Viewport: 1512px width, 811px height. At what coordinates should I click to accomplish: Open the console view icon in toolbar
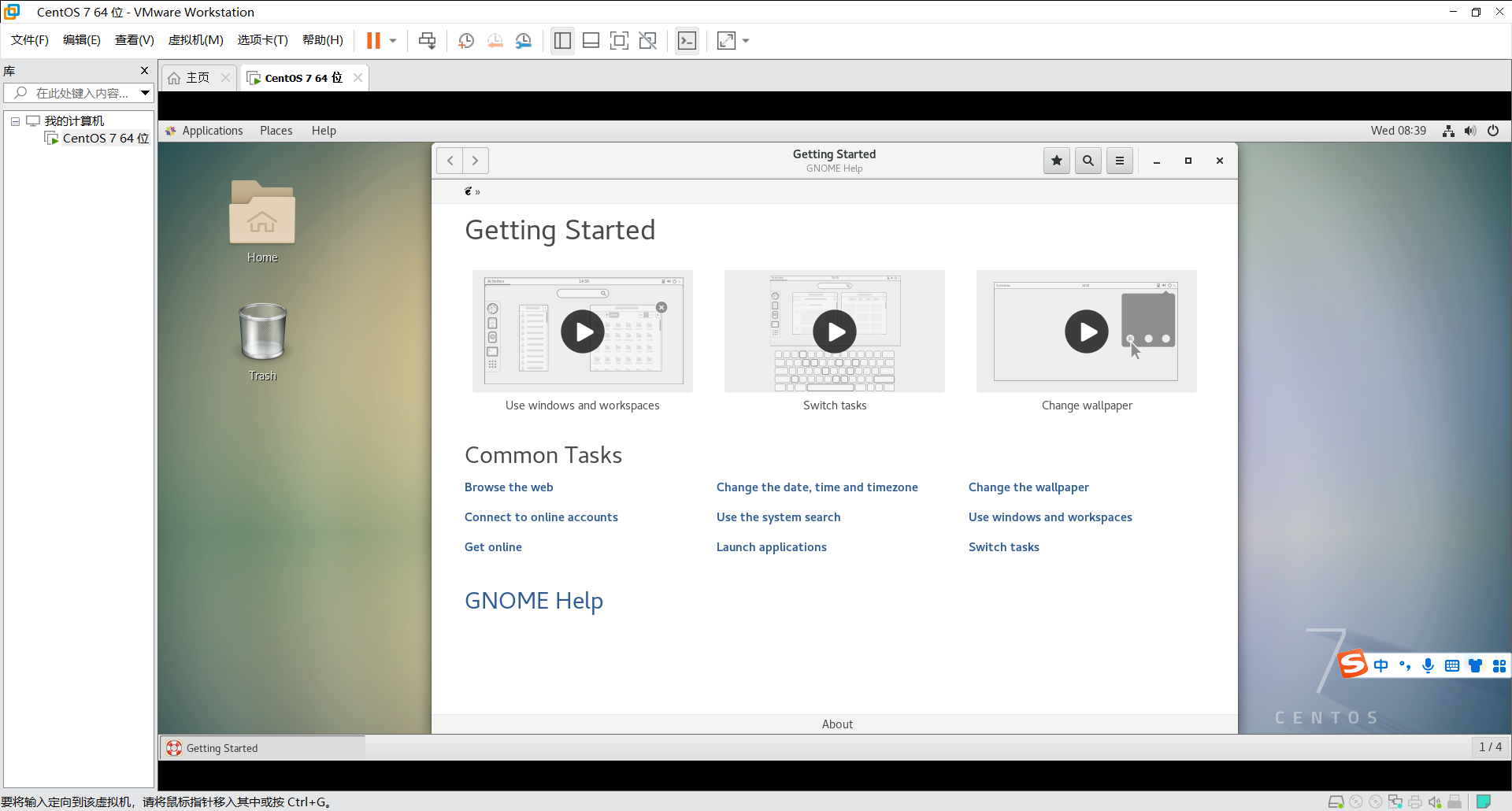(687, 41)
